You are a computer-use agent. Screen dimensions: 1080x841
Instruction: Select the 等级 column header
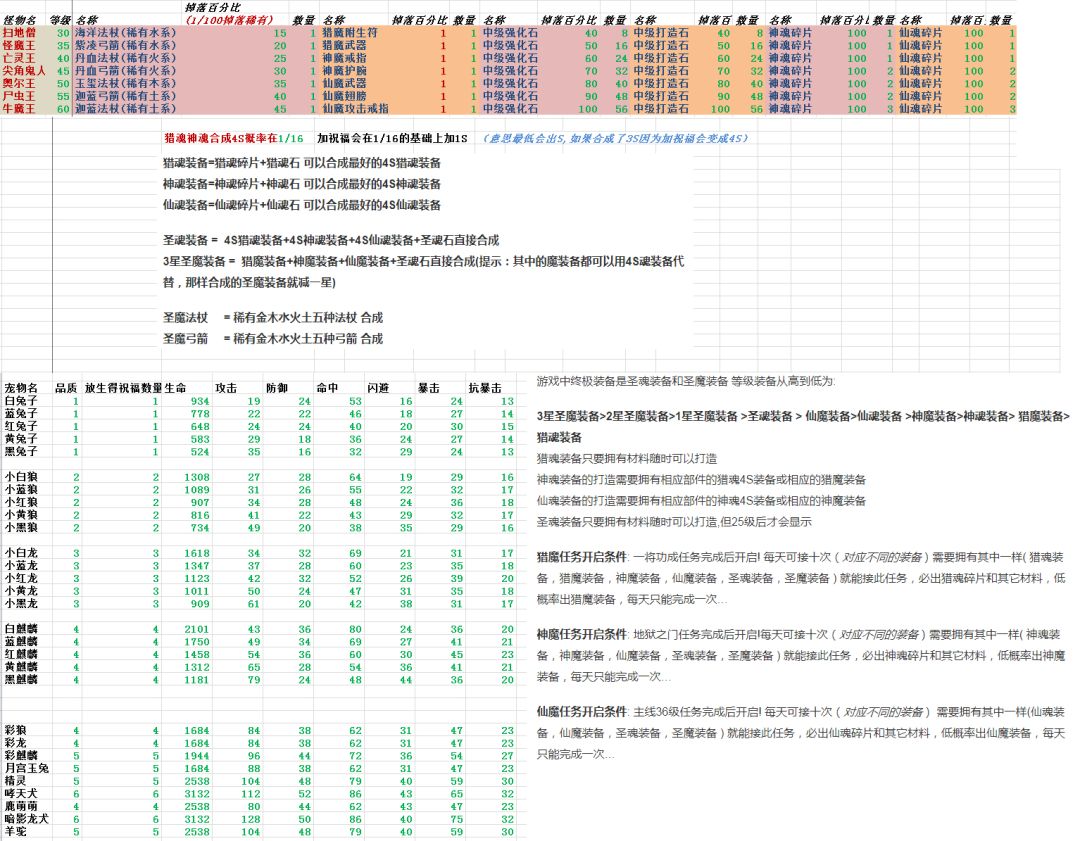coord(60,21)
